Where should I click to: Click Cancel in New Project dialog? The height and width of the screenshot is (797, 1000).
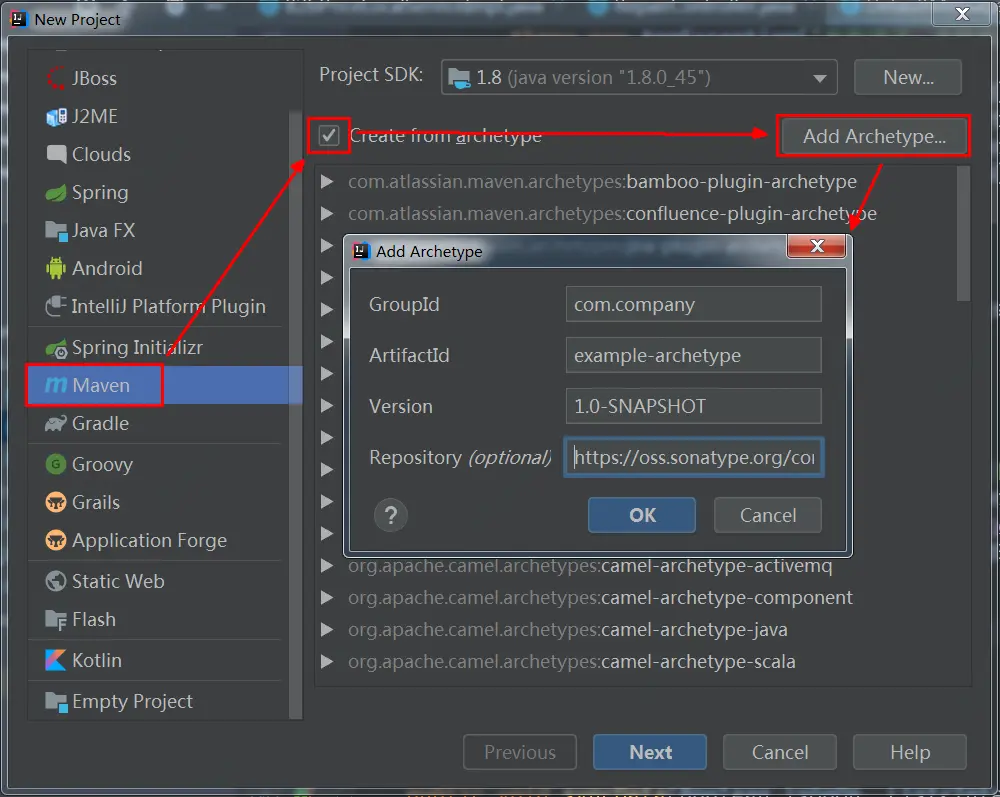pyautogui.click(x=780, y=752)
